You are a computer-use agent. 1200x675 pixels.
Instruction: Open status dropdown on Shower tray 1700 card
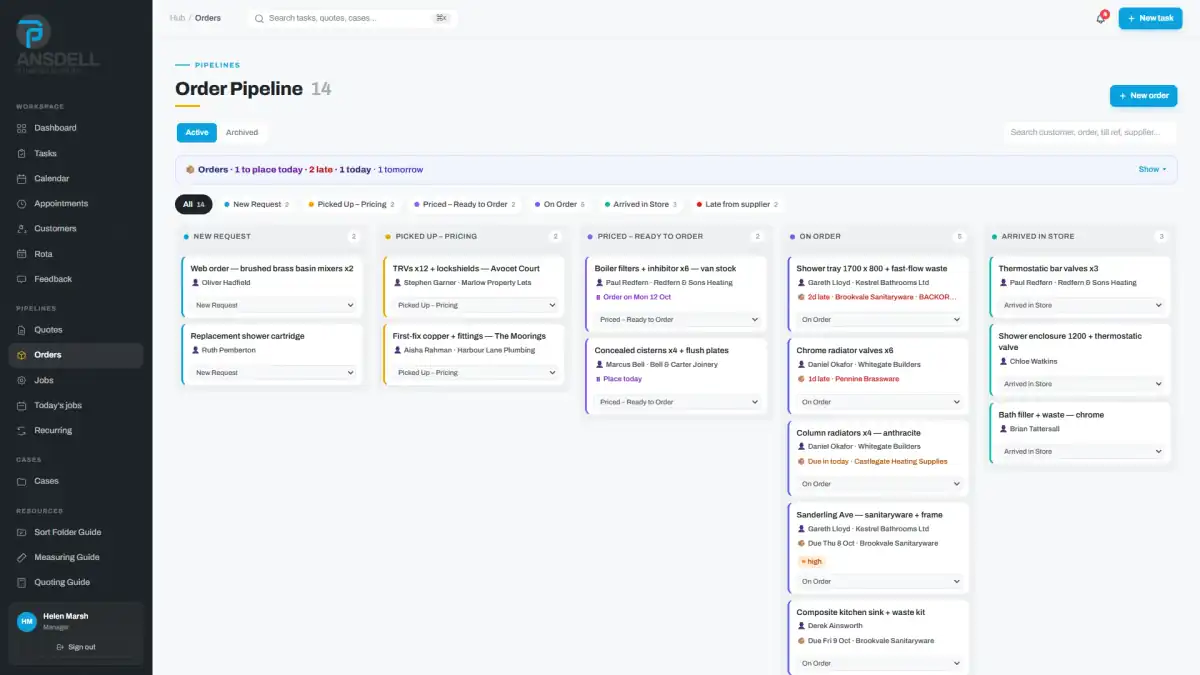pos(879,320)
